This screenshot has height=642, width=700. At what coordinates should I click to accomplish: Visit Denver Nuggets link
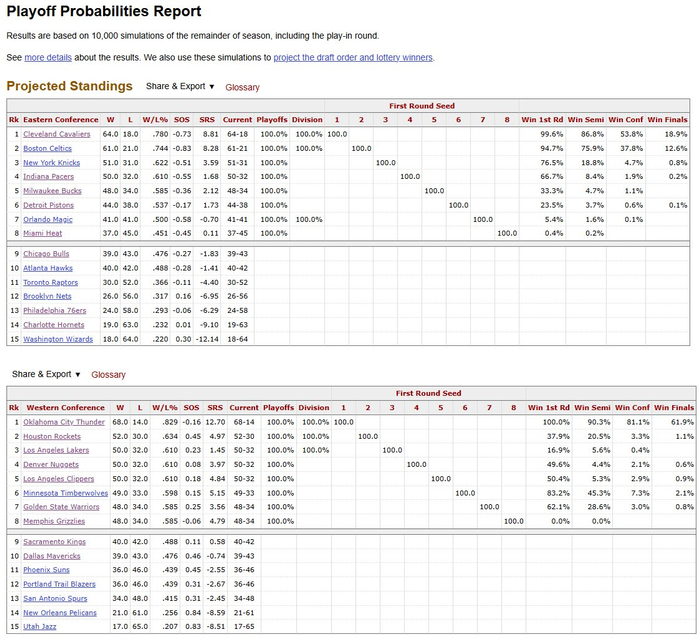pos(51,465)
